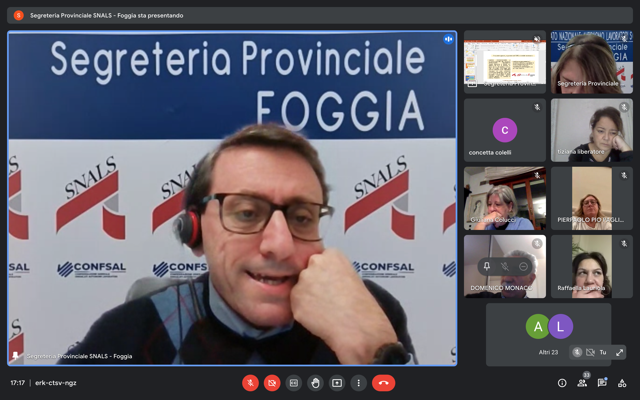Click the Present now screen share button
The width and height of the screenshot is (640, 400).
tap(337, 383)
